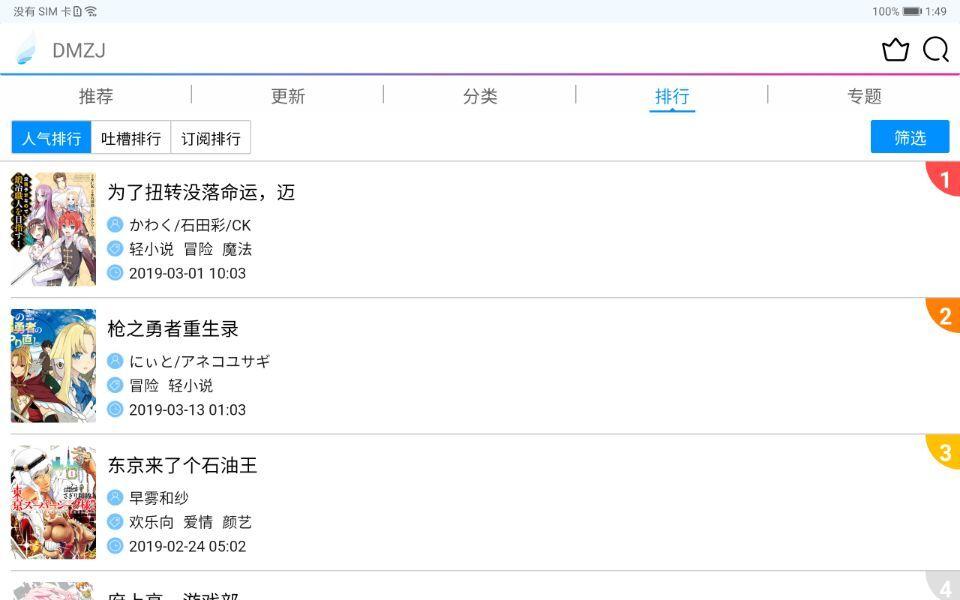Viewport: 960px width, 600px height.
Task: Tap the DMZJ feather logo icon
Action: (x=26, y=49)
